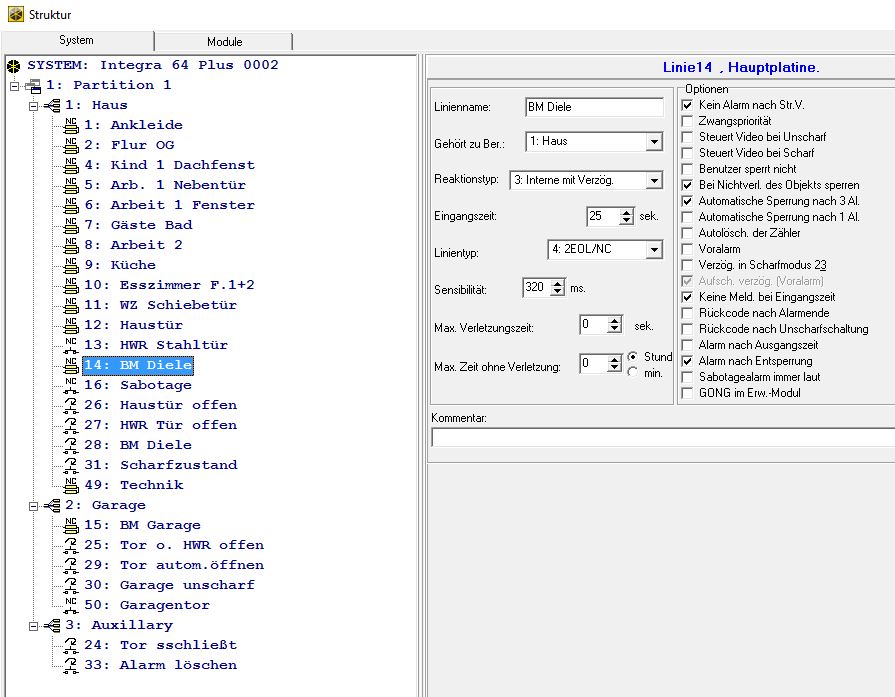The image size is (895, 697).
Task: Click the icon next to Garagentor
Action: (71, 605)
